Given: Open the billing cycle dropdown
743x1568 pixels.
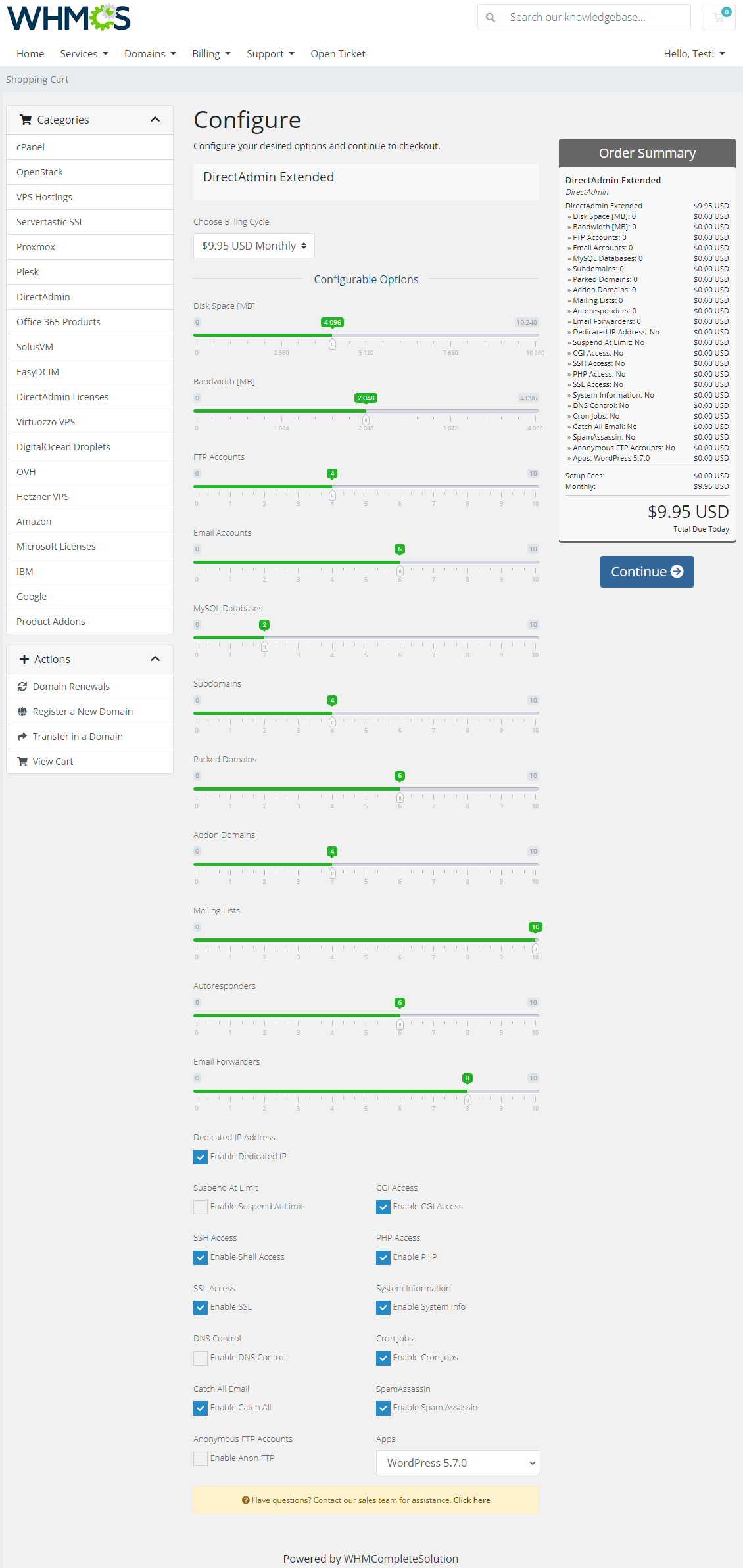Looking at the screenshot, I should tap(254, 246).
